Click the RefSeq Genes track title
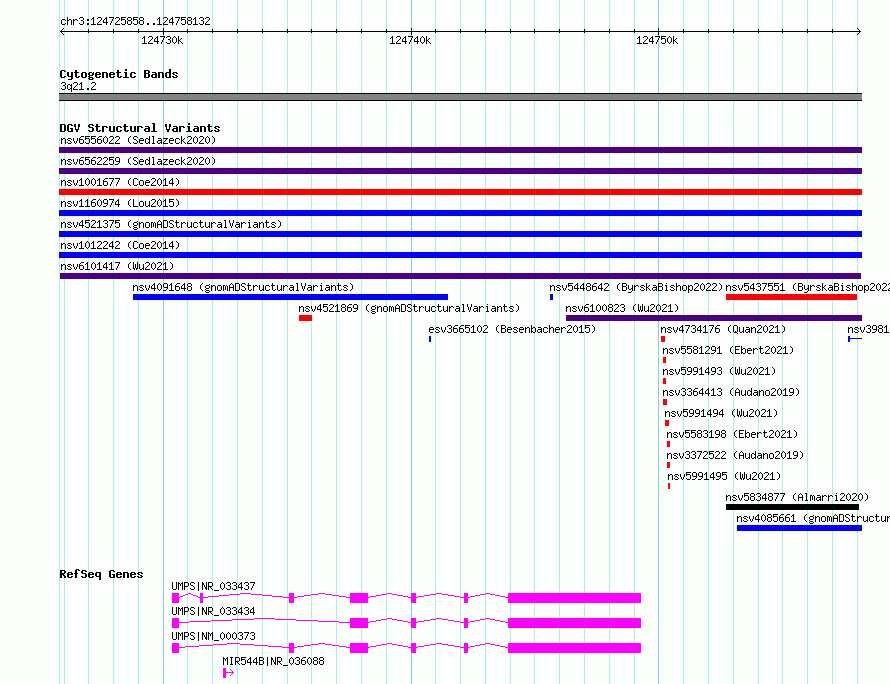 point(101,574)
